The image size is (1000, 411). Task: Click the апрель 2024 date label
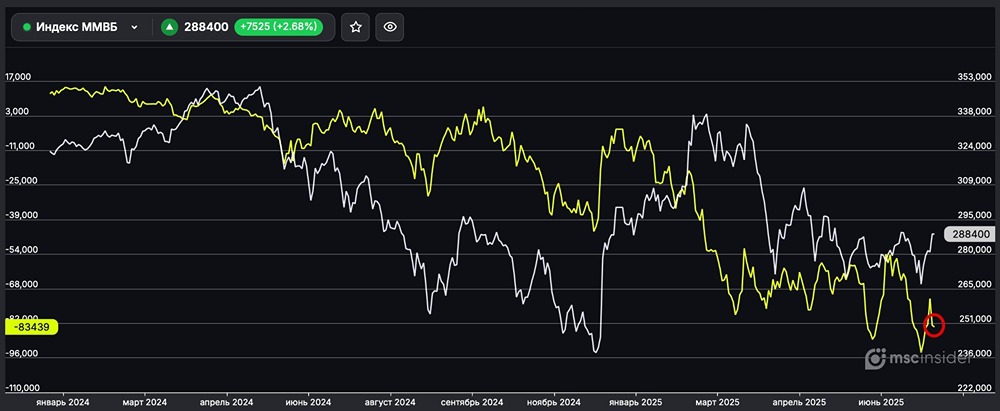pos(227,401)
